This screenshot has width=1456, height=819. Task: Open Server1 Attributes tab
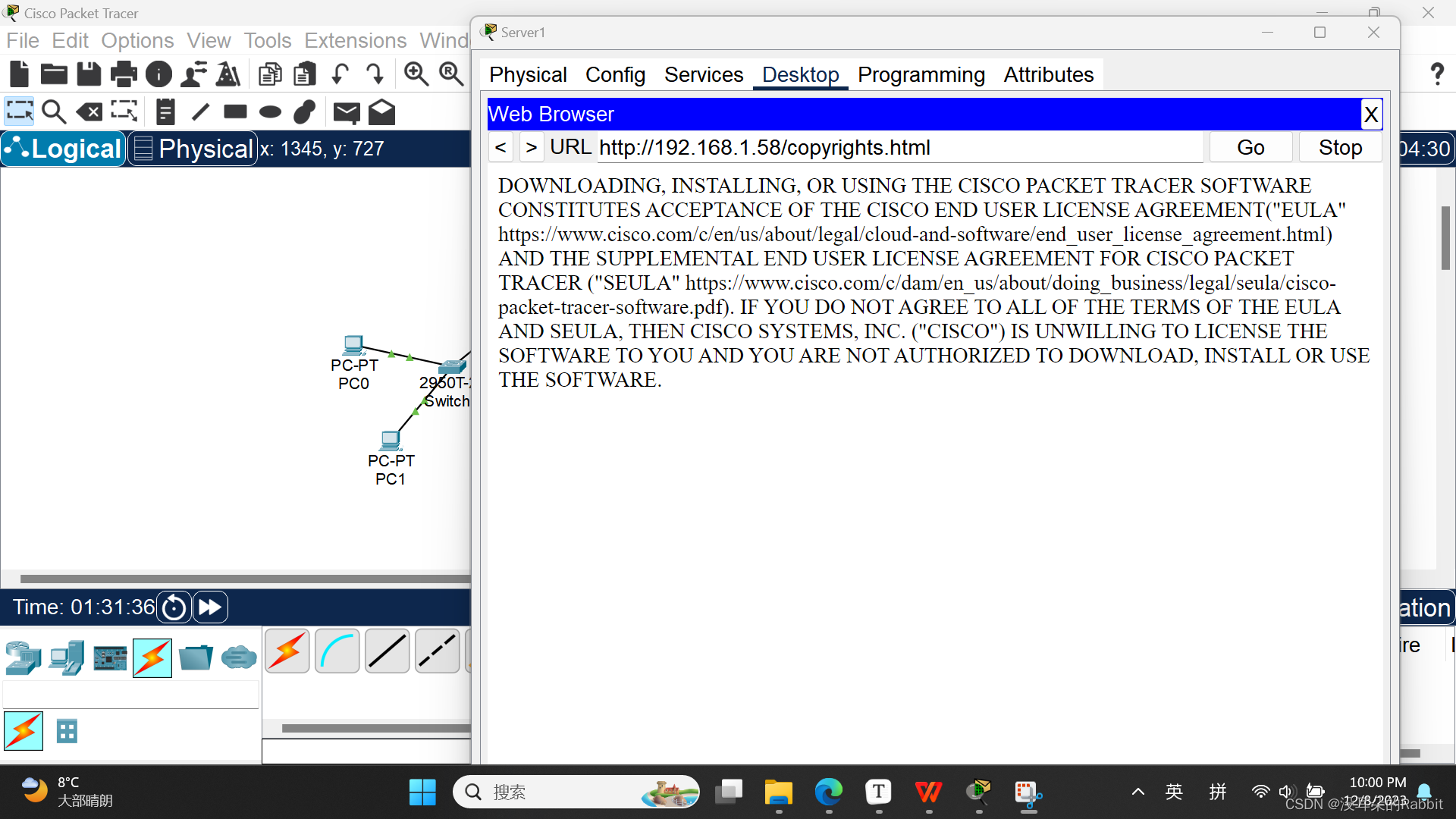tap(1049, 74)
